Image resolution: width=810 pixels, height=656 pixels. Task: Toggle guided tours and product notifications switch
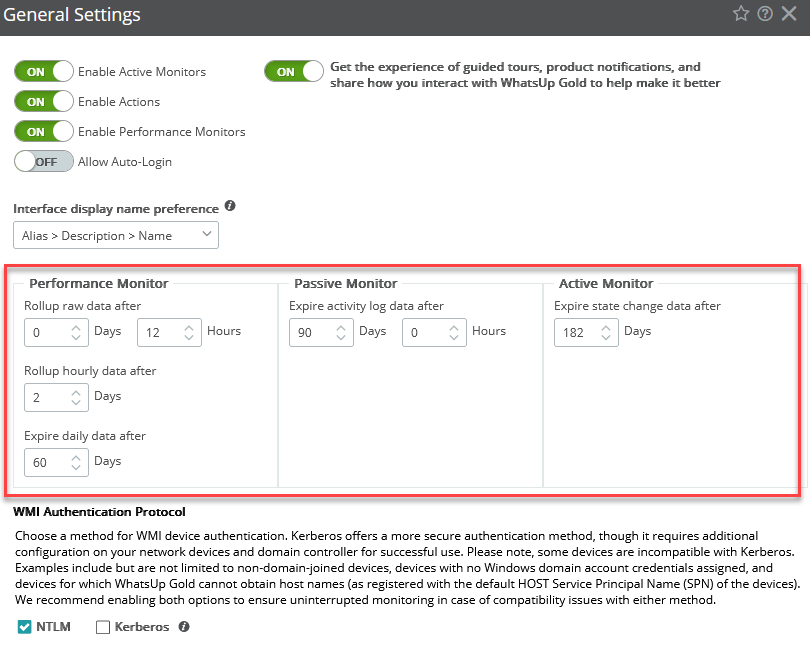pos(294,71)
